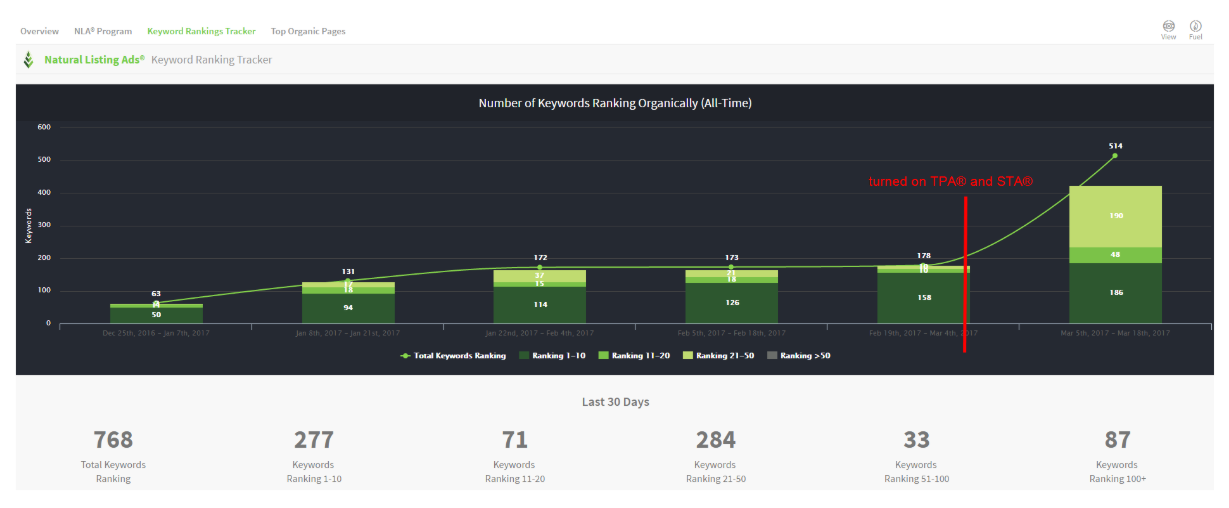Select the 94 bar segment
The width and height of the screenshot is (1229, 508).
tap(348, 308)
